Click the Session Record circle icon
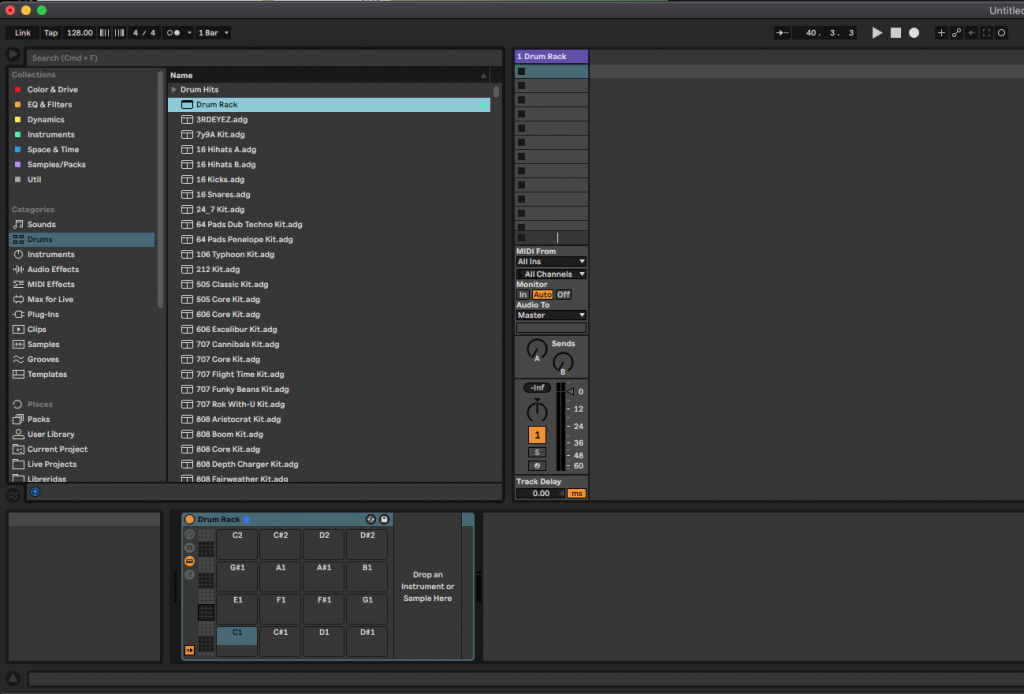 pyautogui.click(x=1002, y=33)
